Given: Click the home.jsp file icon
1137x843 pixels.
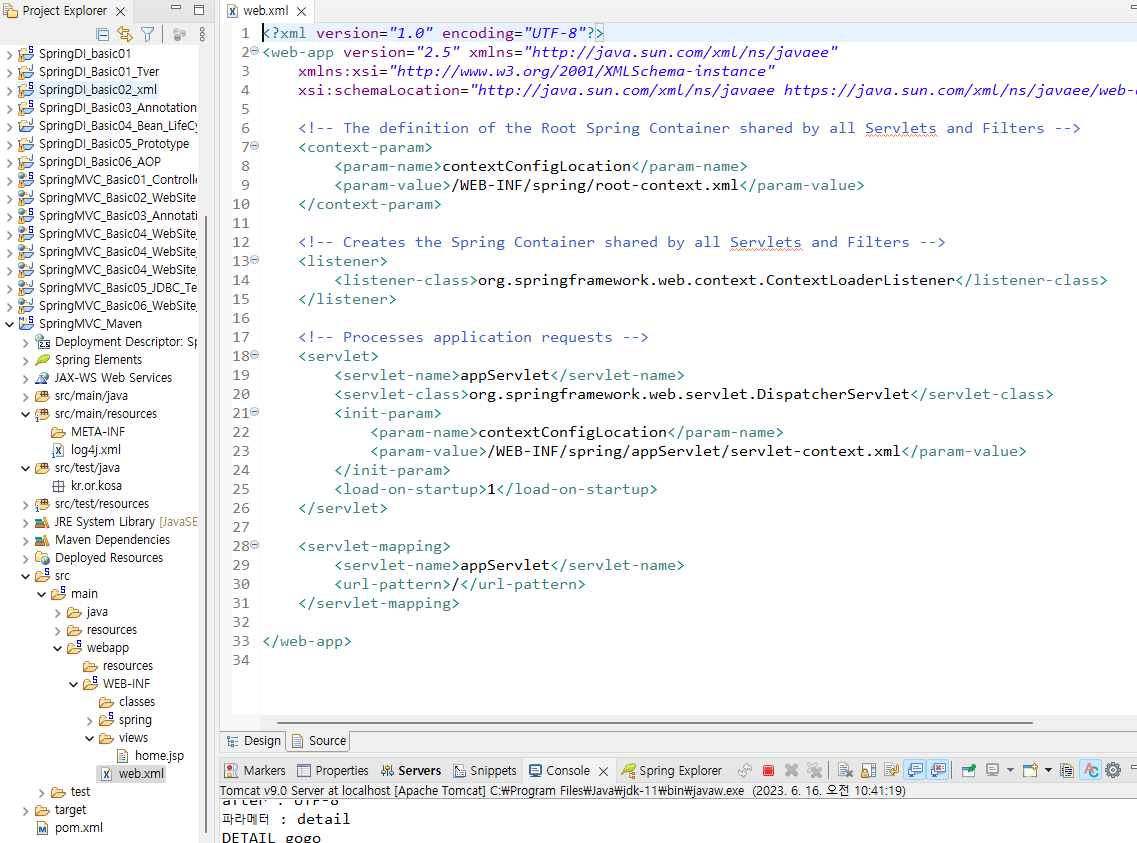Looking at the screenshot, I should (123, 756).
